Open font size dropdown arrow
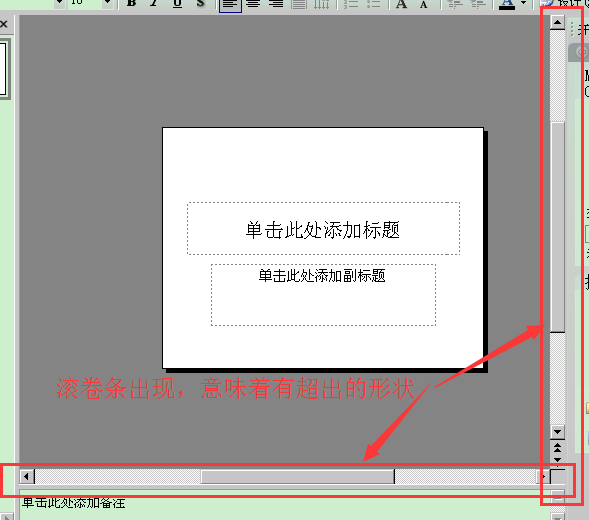Image resolution: width=589 pixels, height=520 pixels. click(107, 3)
